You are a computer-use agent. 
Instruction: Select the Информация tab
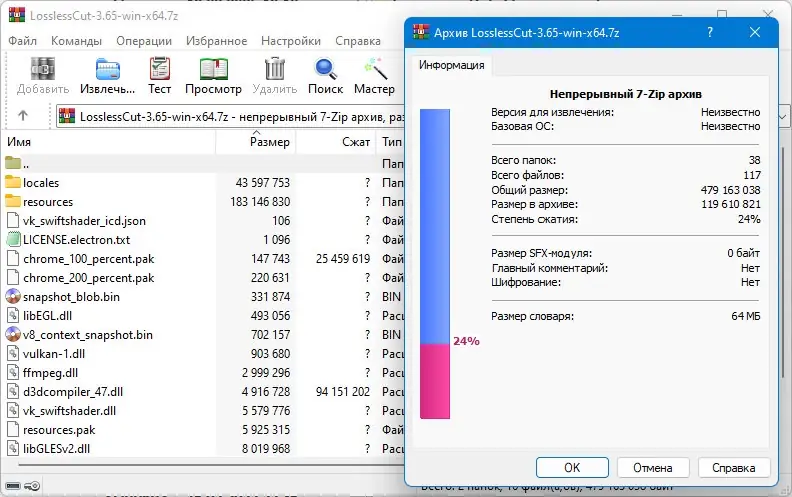tap(452, 65)
